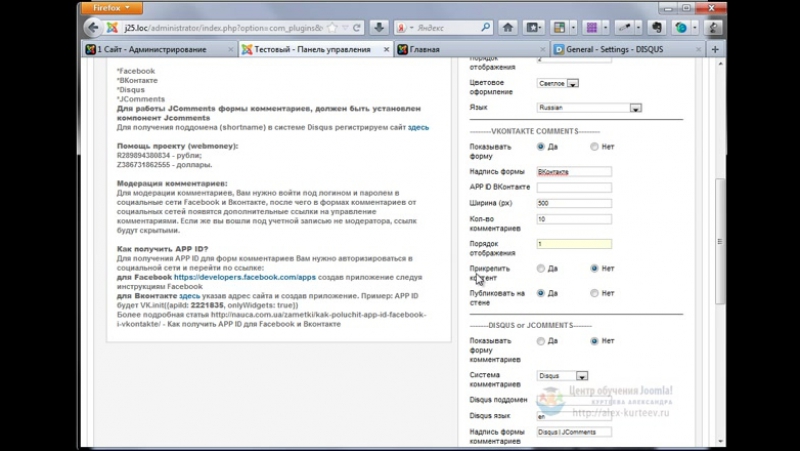Screen dimensions: 800x451
Task: Click the Joomla site icon in the address bar
Action: (x=112, y=28)
